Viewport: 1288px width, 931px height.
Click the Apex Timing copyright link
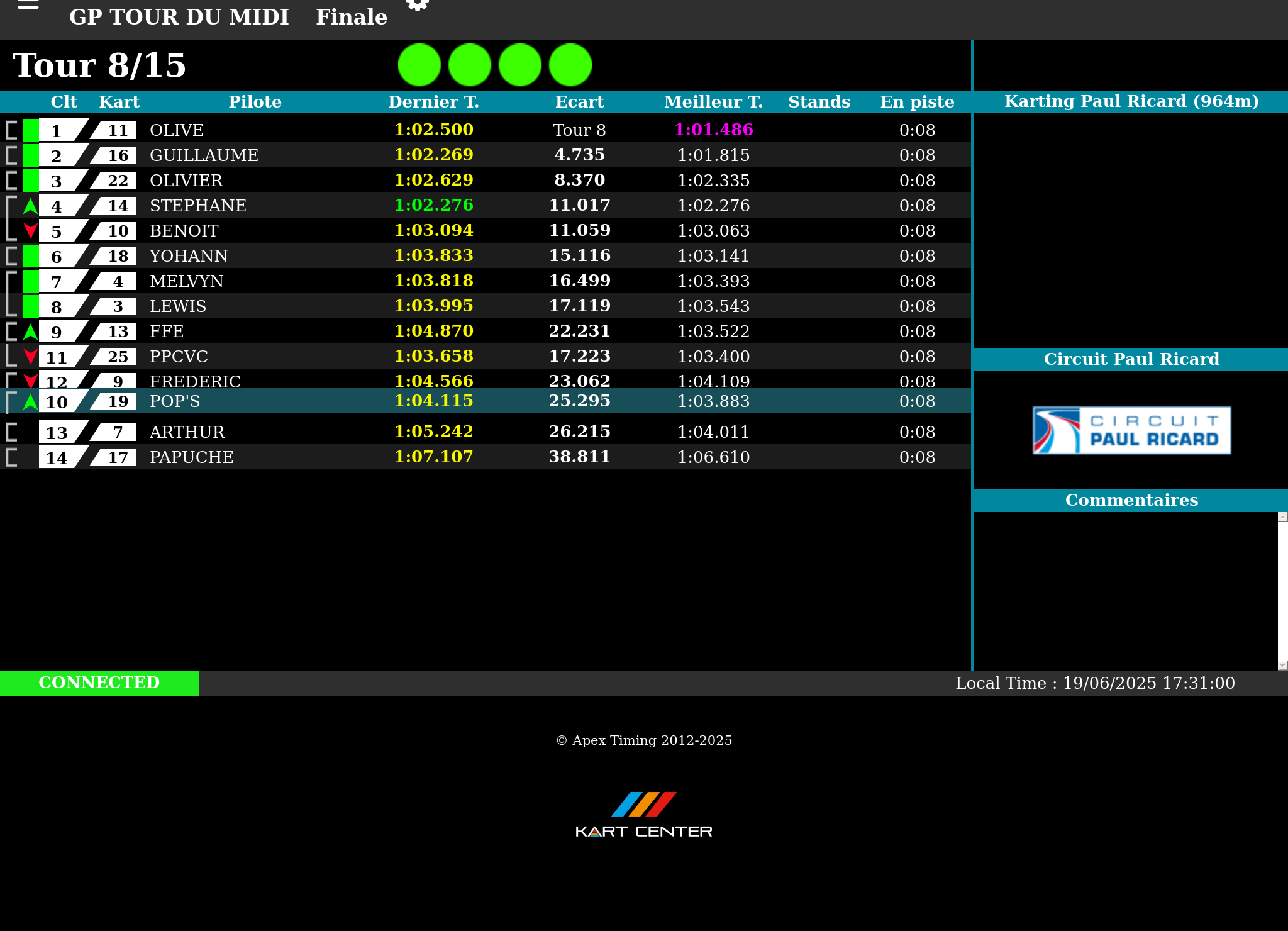644,740
